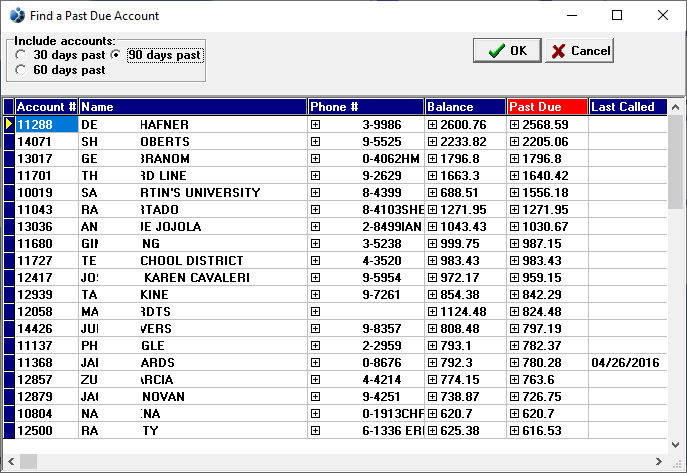Click the Last Called column header

(x=626, y=107)
